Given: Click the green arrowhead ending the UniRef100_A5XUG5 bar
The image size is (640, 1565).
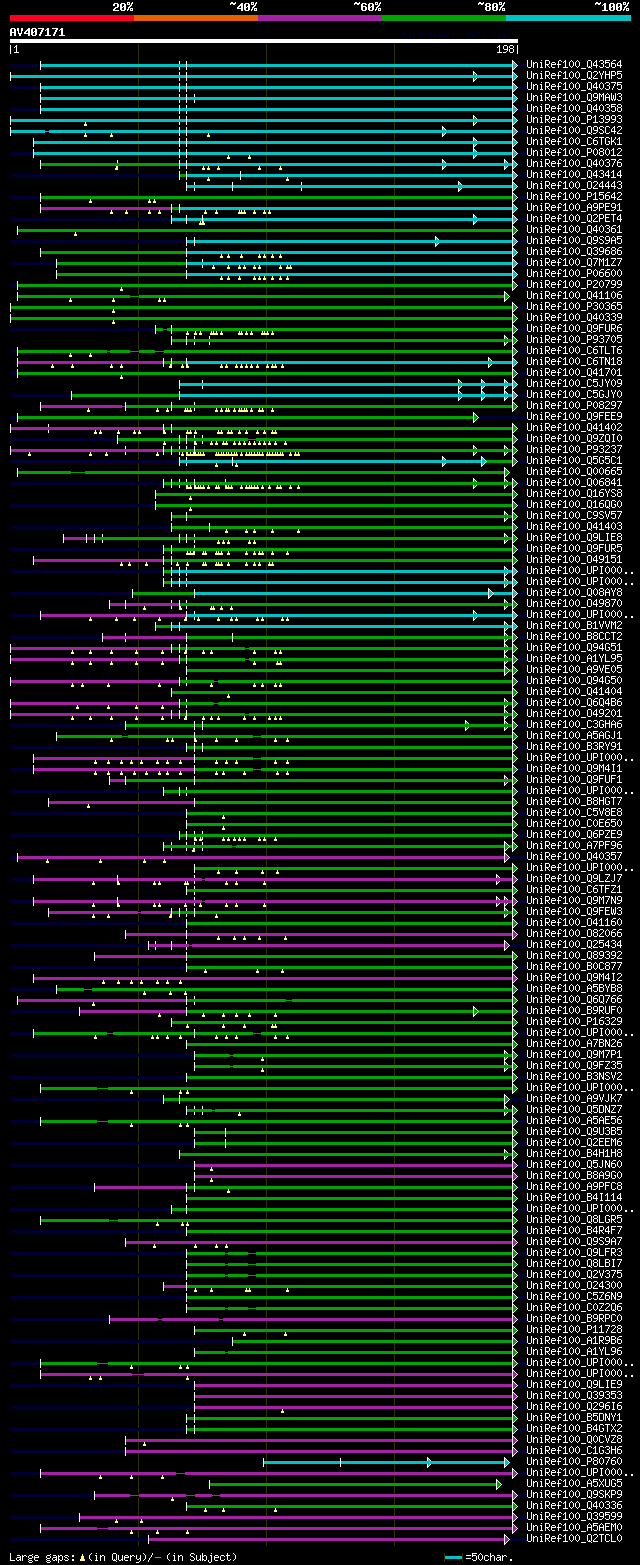Looking at the screenshot, I should (x=499, y=1484).
